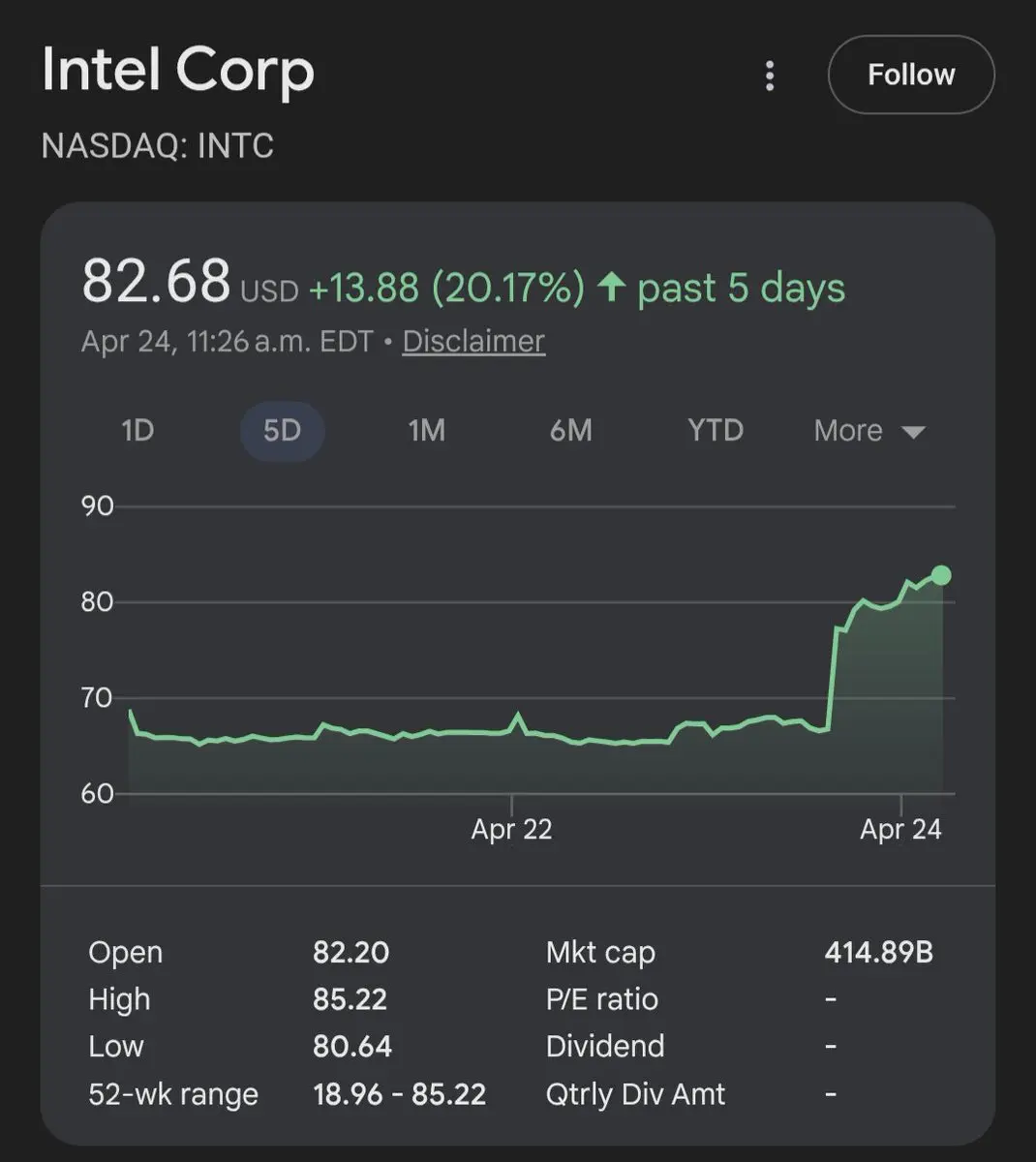This screenshot has width=1036, height=1162.
Task: Open the Disclaimer link
Action: (x=473, y=341)
